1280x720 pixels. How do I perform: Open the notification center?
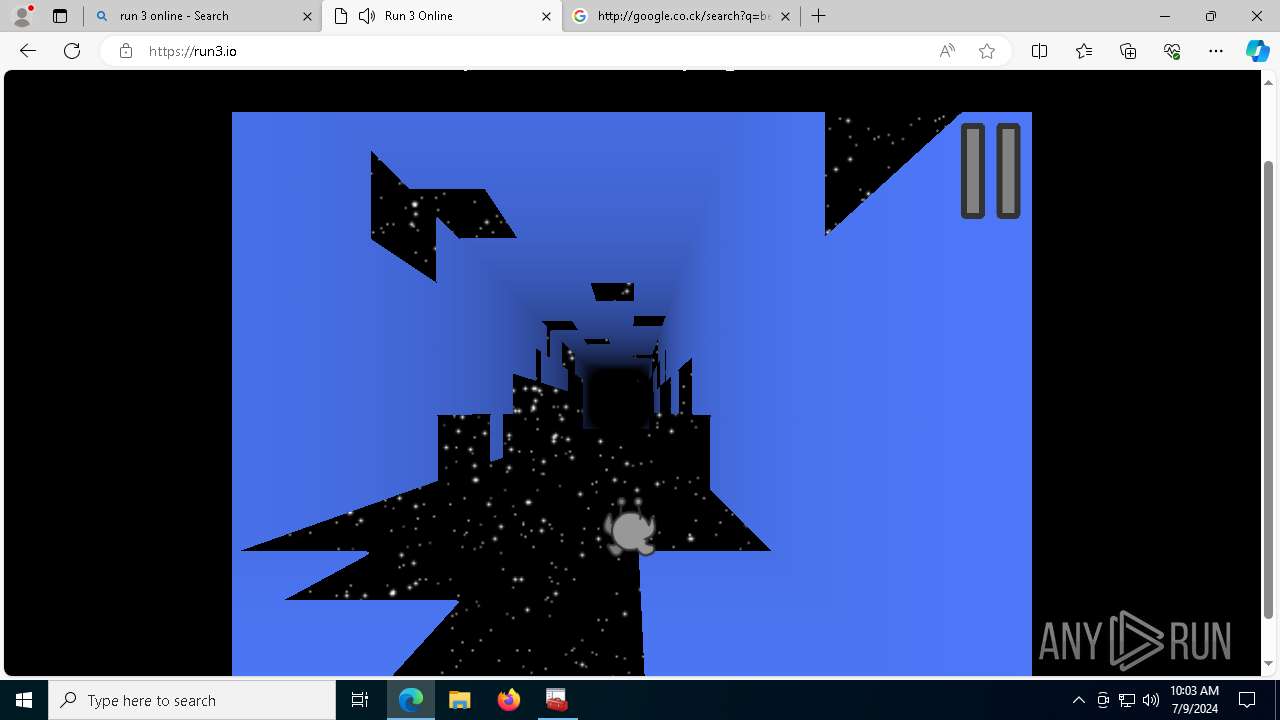pos(1247,700)
